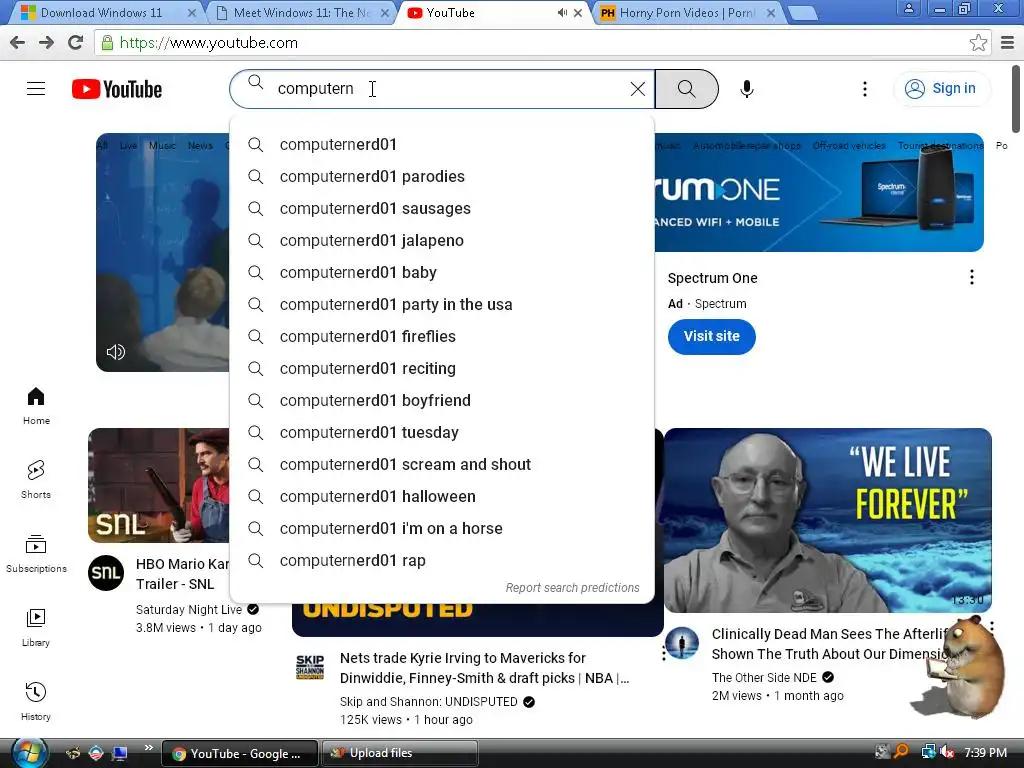This screenshot has width=1024, height=768.
Task: Switch to Upload files taskbar window
Action: click(x=400, y=753)
